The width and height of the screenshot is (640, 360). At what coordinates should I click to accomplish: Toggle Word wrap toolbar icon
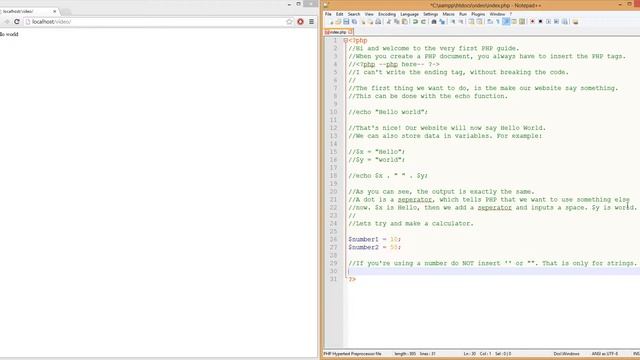coord(489,22)
